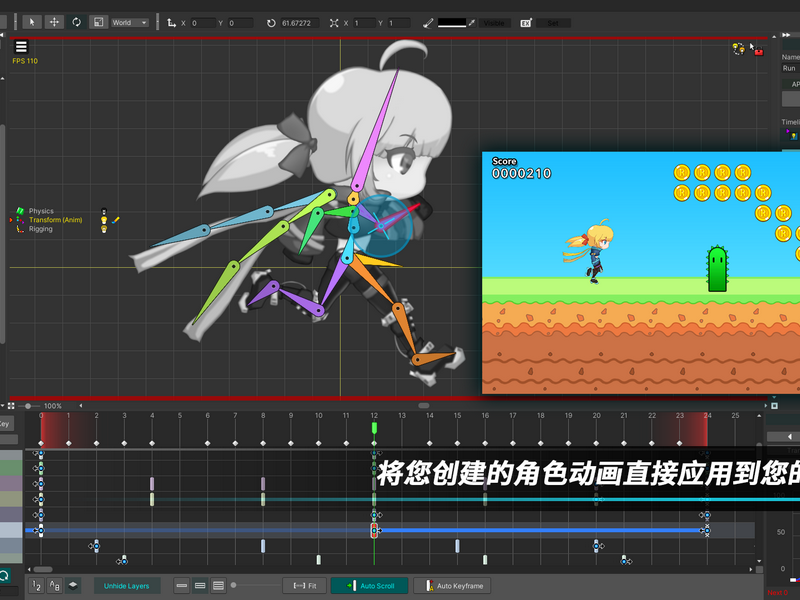The height and width of the screenshot is (600, 800).
Task: Click the position Y input field
Action: coord(240,23)
